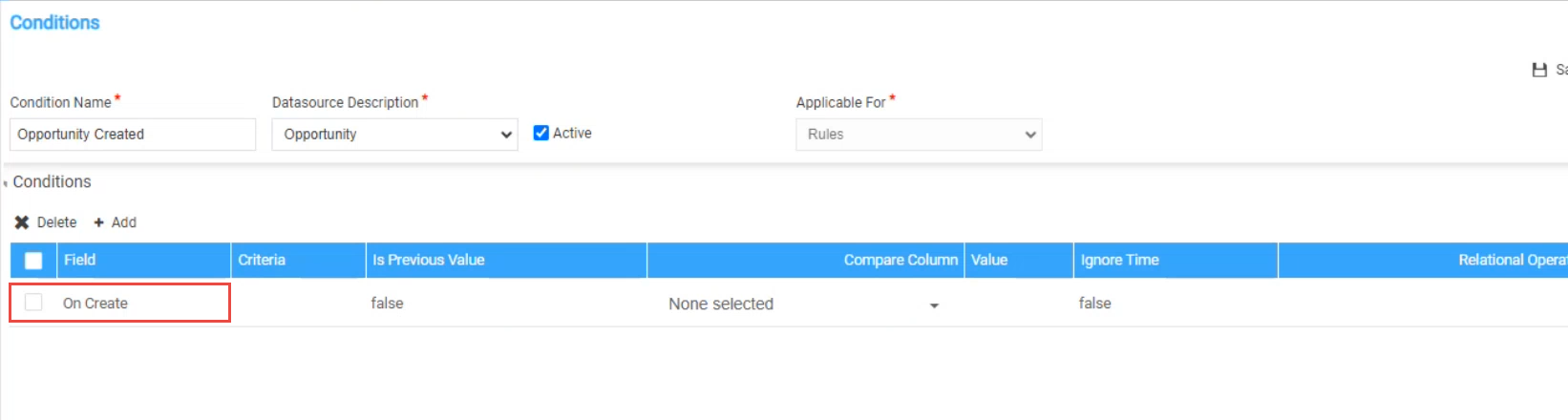The height and width of the screenshot is (420, 1568).
Task: Click the Compare Column header
Action: (x=900, y=260)
